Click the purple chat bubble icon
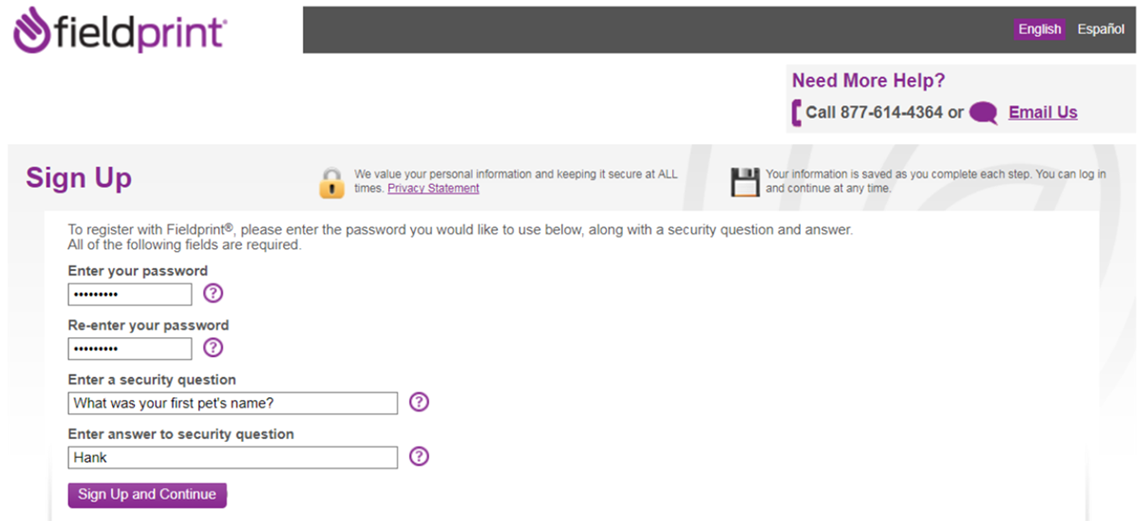The width and height of the screenshot is (1143, 521). (983, 113)
